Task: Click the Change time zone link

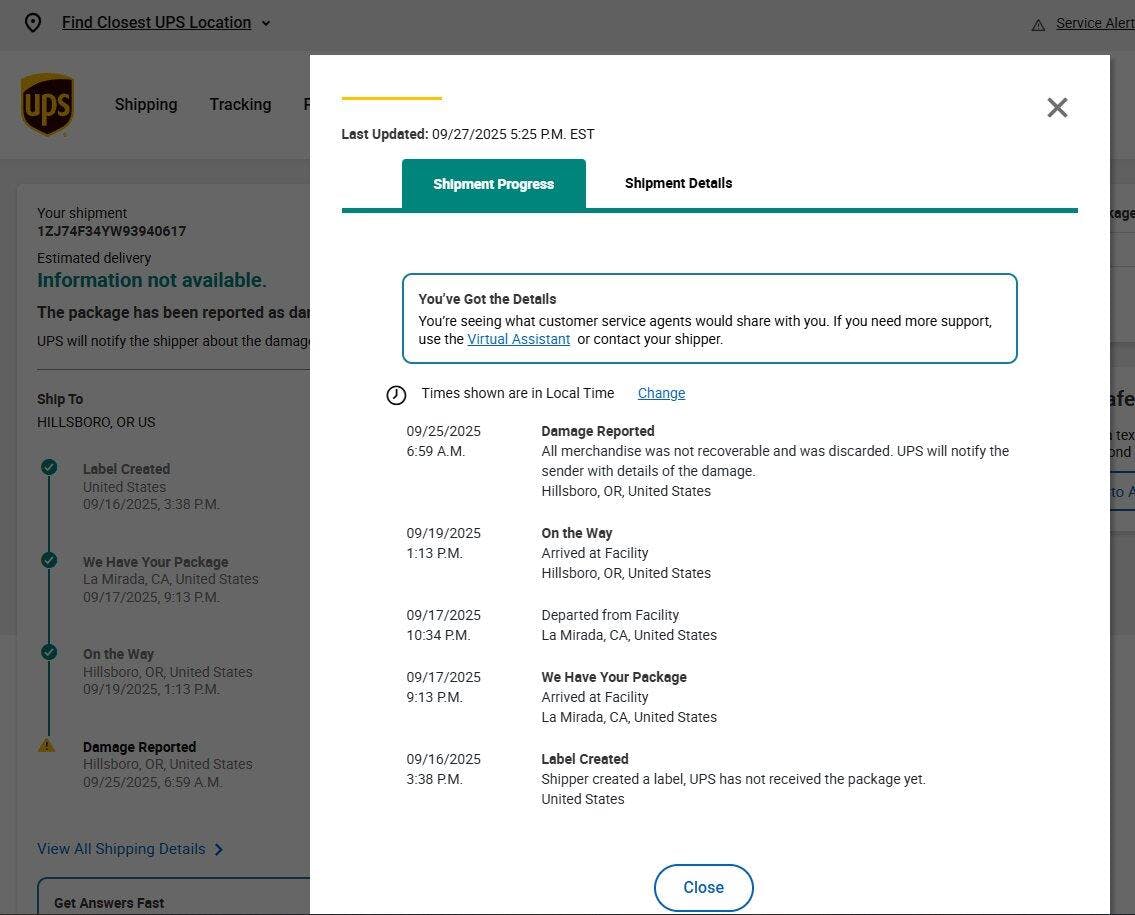Action: 661,393
